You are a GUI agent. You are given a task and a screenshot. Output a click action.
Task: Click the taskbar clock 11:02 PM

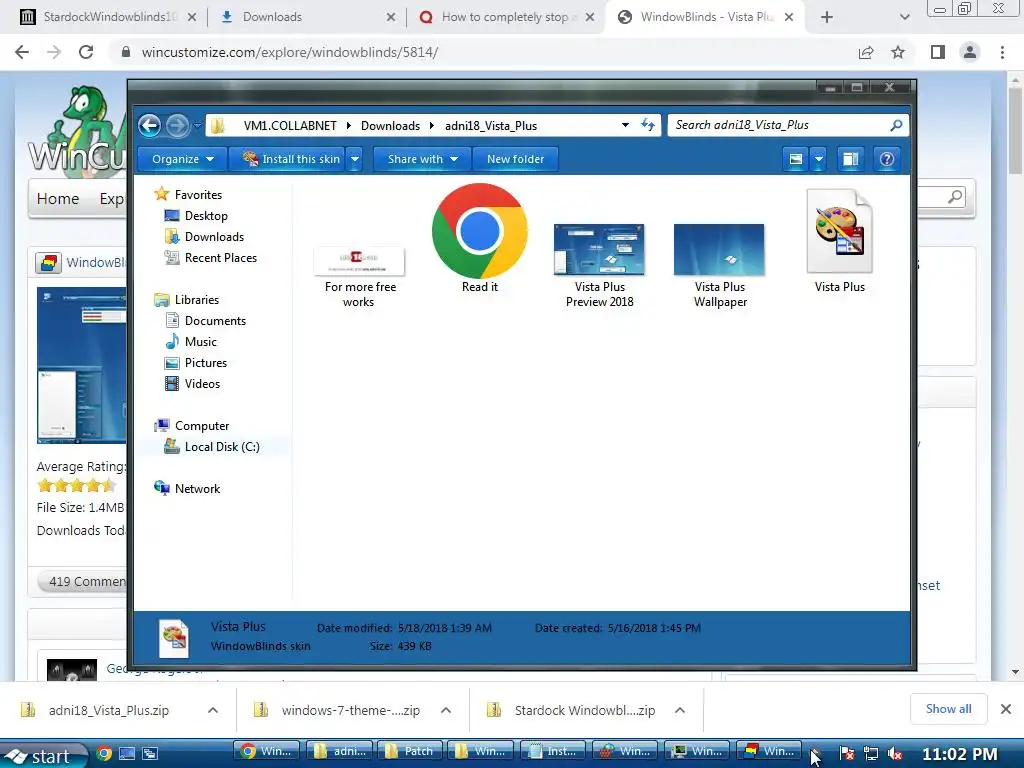click(x=960, y=754)
